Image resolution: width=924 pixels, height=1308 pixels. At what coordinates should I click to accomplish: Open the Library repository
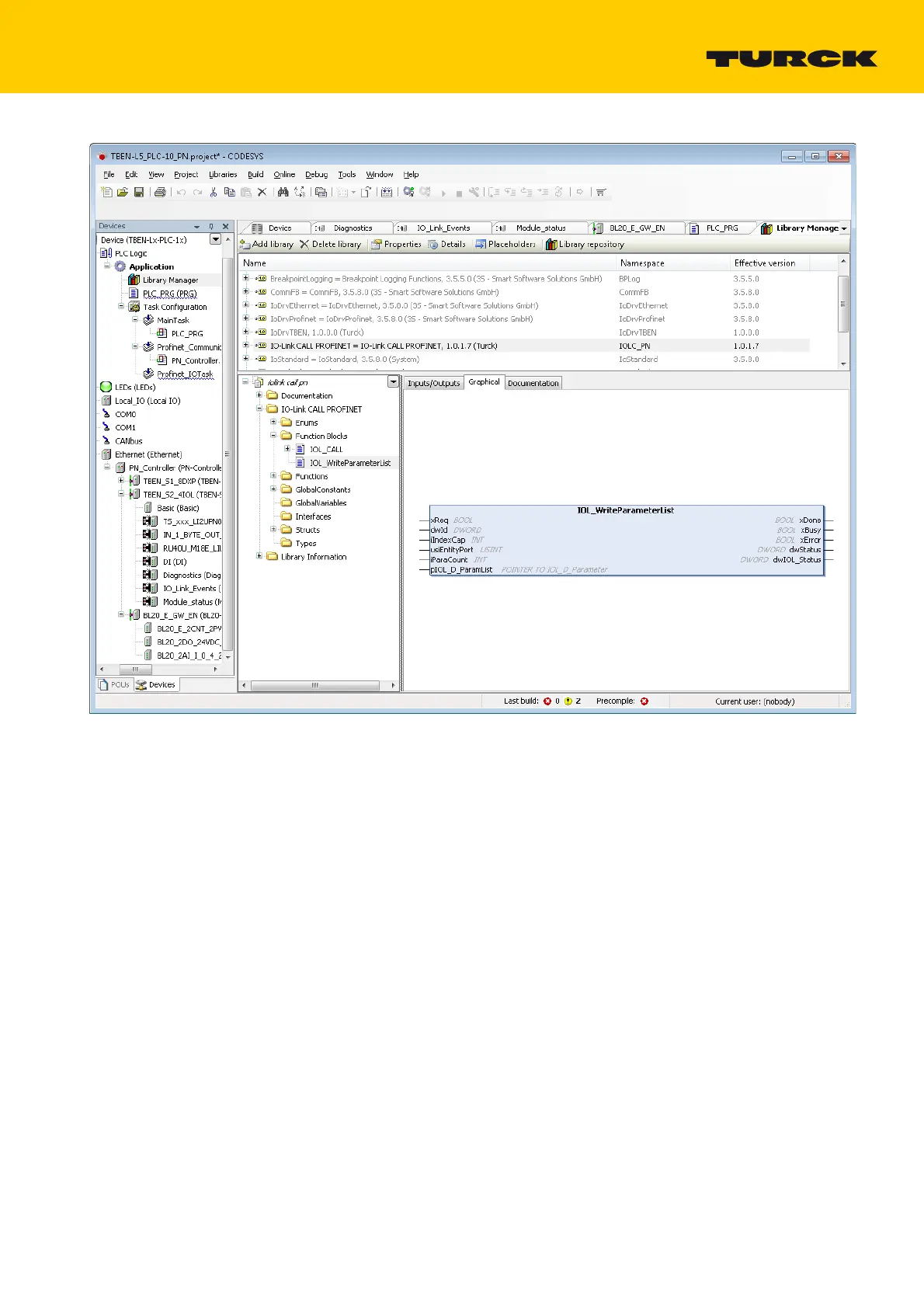585,244
